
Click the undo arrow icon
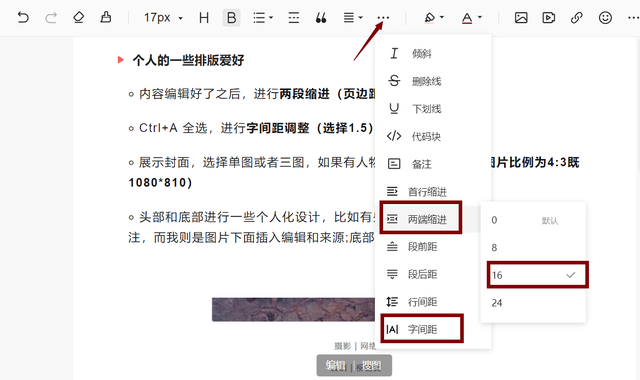point(23,18)
